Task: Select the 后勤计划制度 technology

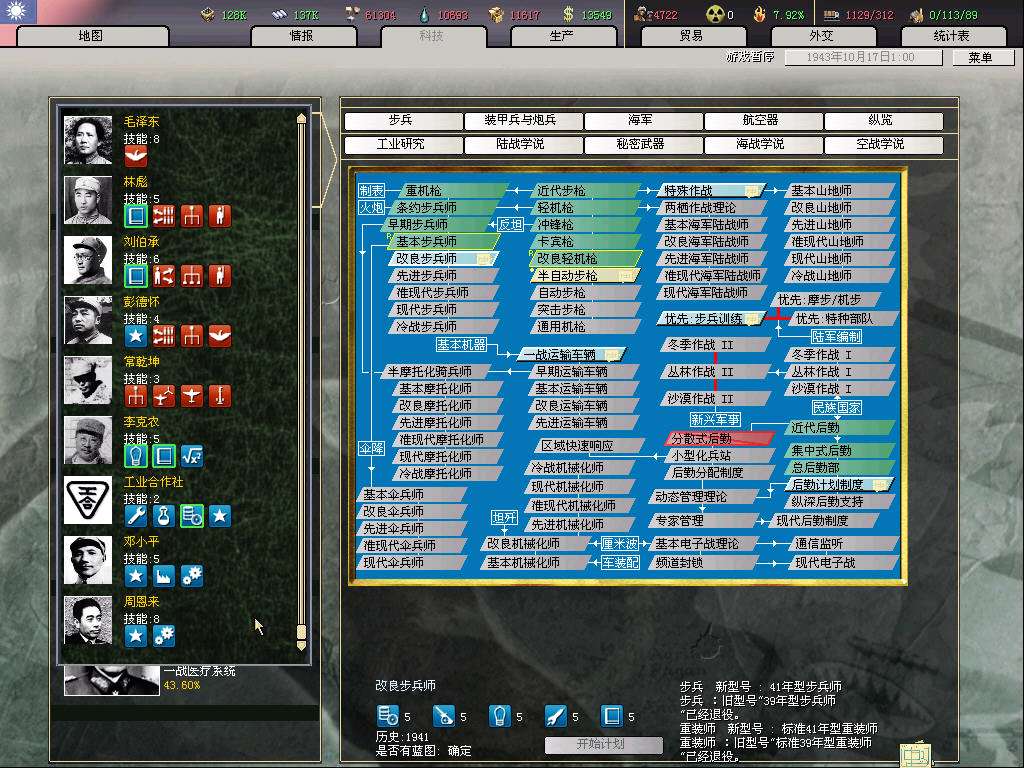Action: click(839, 485)
